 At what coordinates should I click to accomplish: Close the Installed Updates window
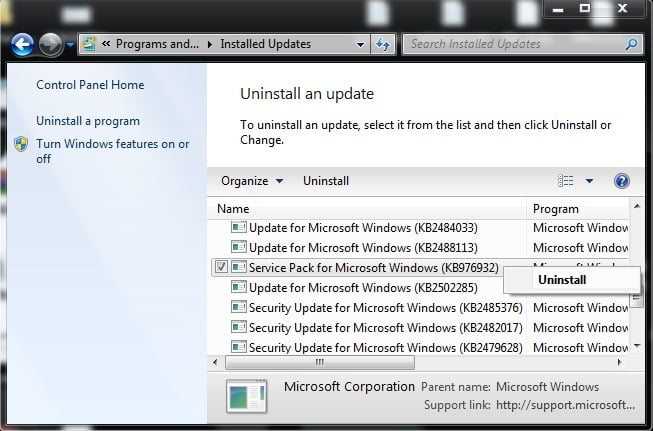(623, 8)
